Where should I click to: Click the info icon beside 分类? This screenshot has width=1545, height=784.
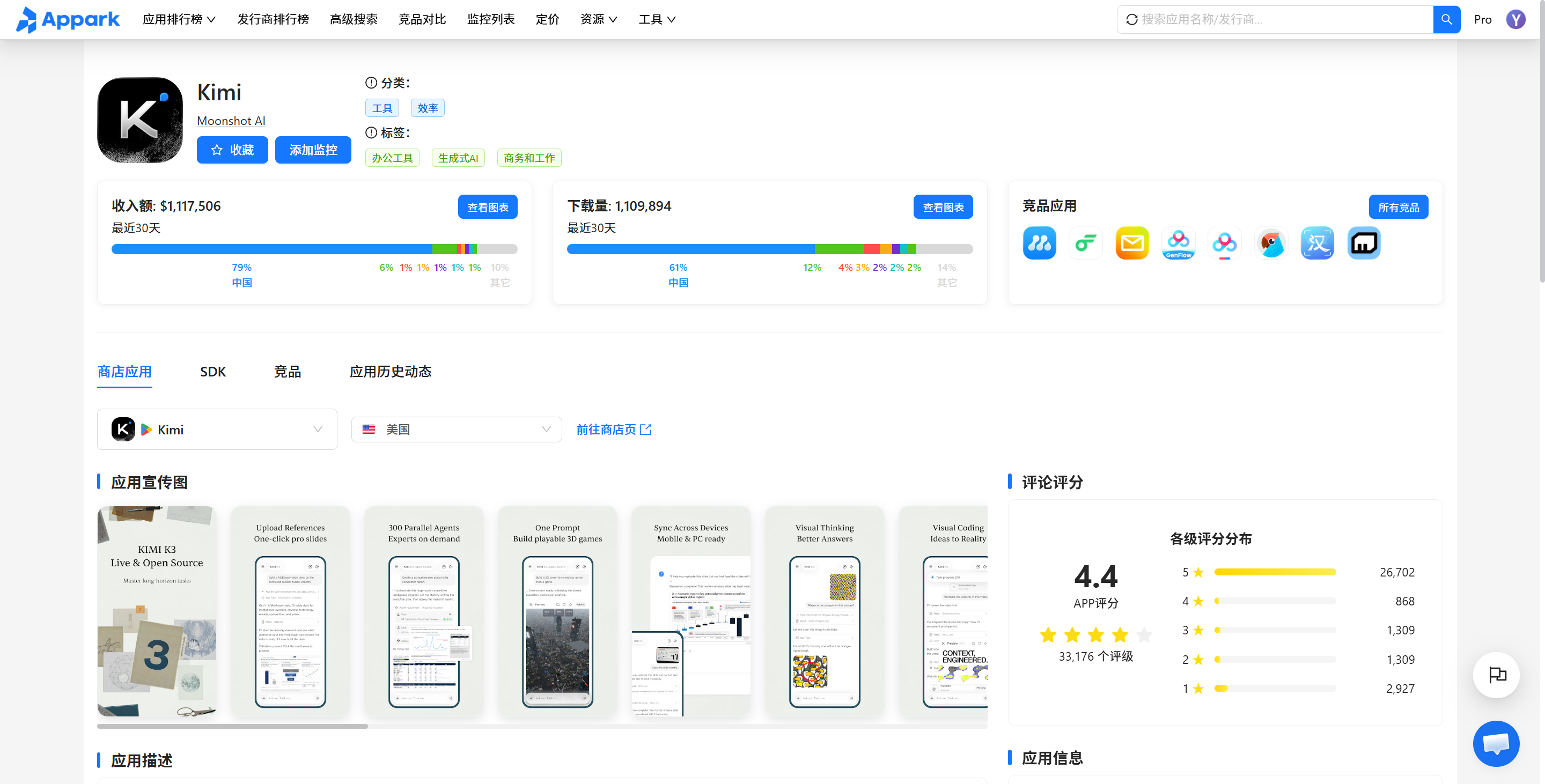(x=371, y=83)
